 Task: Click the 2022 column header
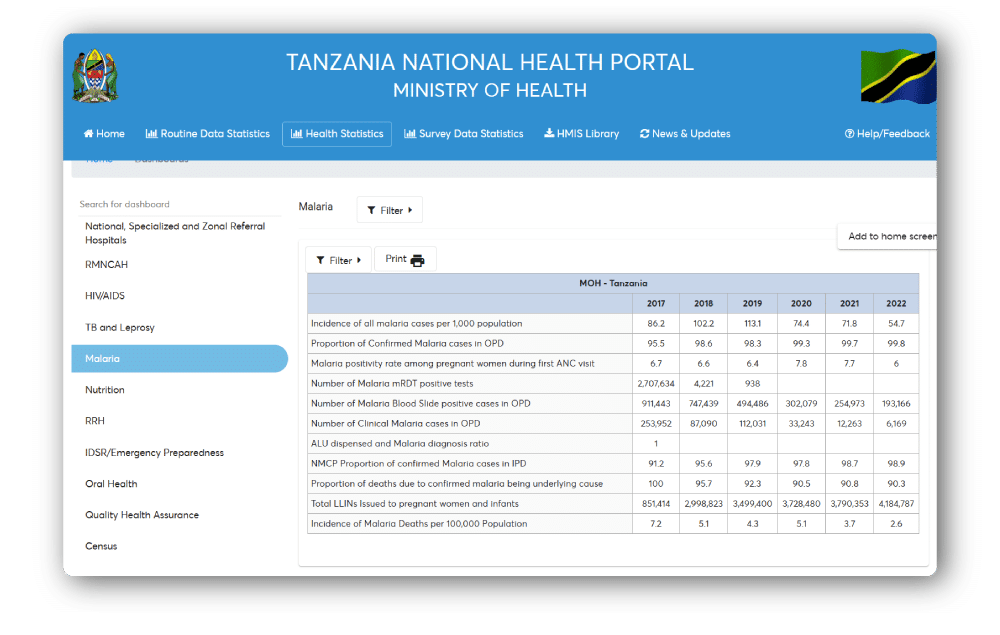click(x=896, y=303)
